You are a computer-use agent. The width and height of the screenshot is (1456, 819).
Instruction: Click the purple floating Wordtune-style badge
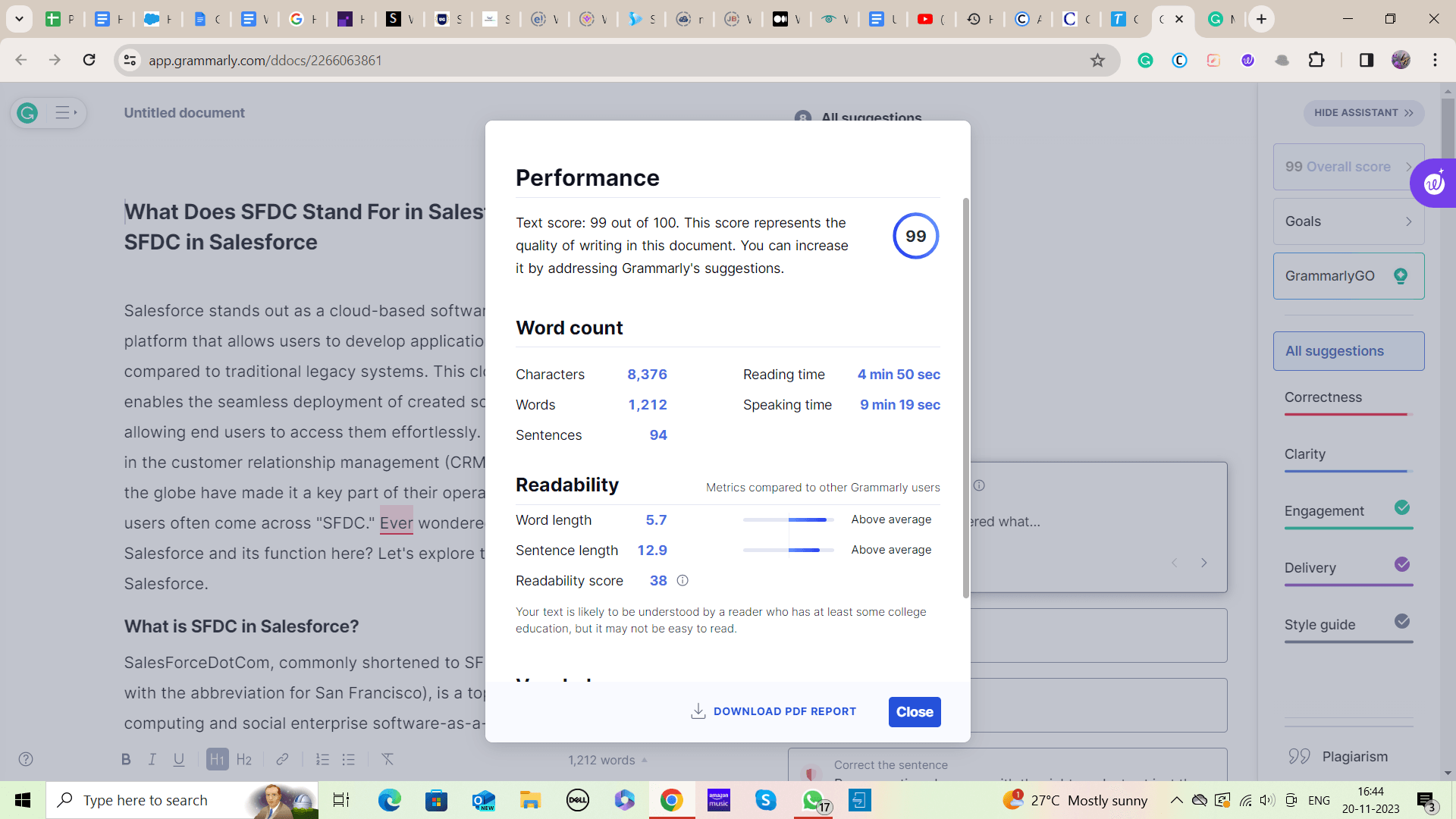coord(1433,183)
